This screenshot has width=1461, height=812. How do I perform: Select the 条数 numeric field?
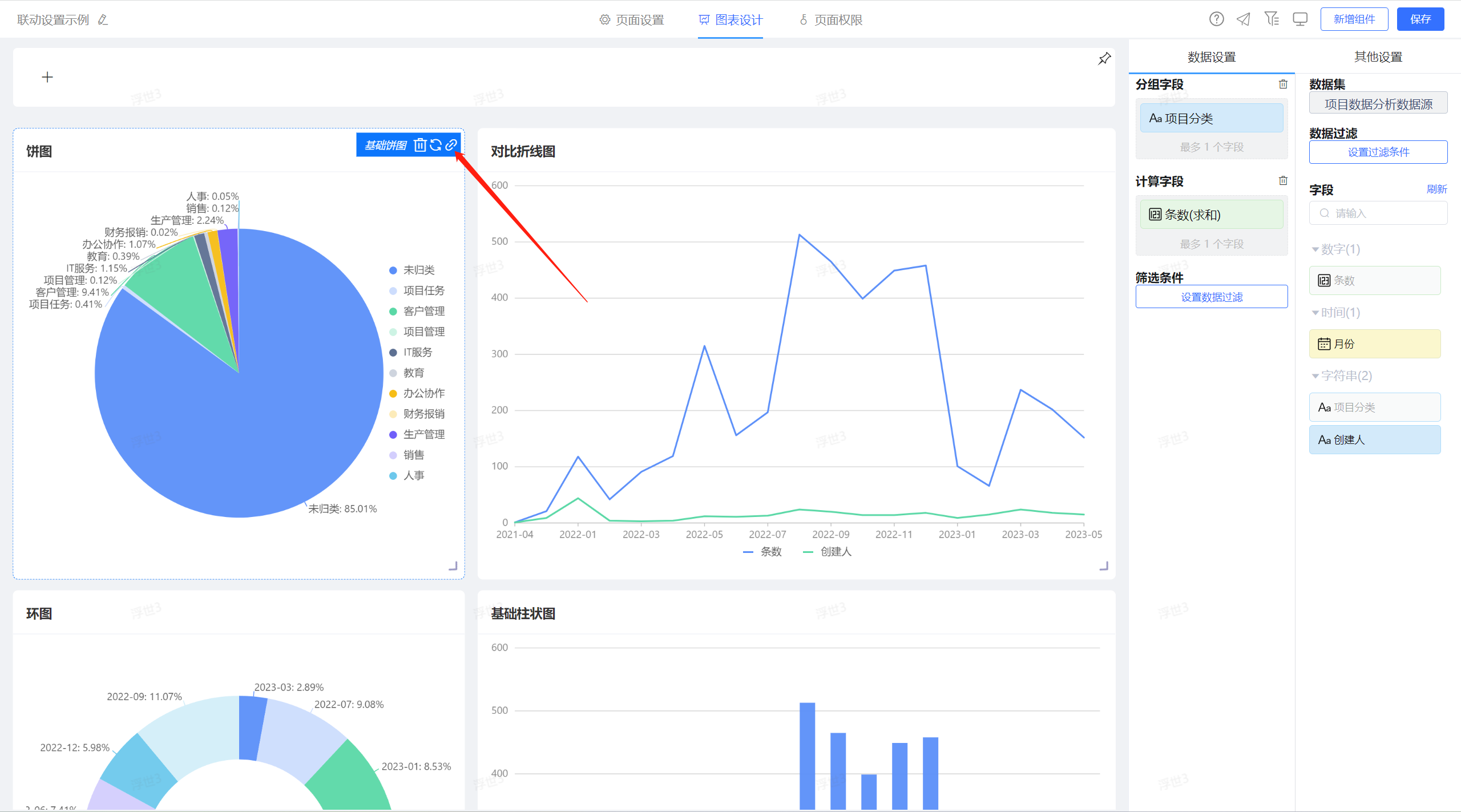tap(1375, 281)
